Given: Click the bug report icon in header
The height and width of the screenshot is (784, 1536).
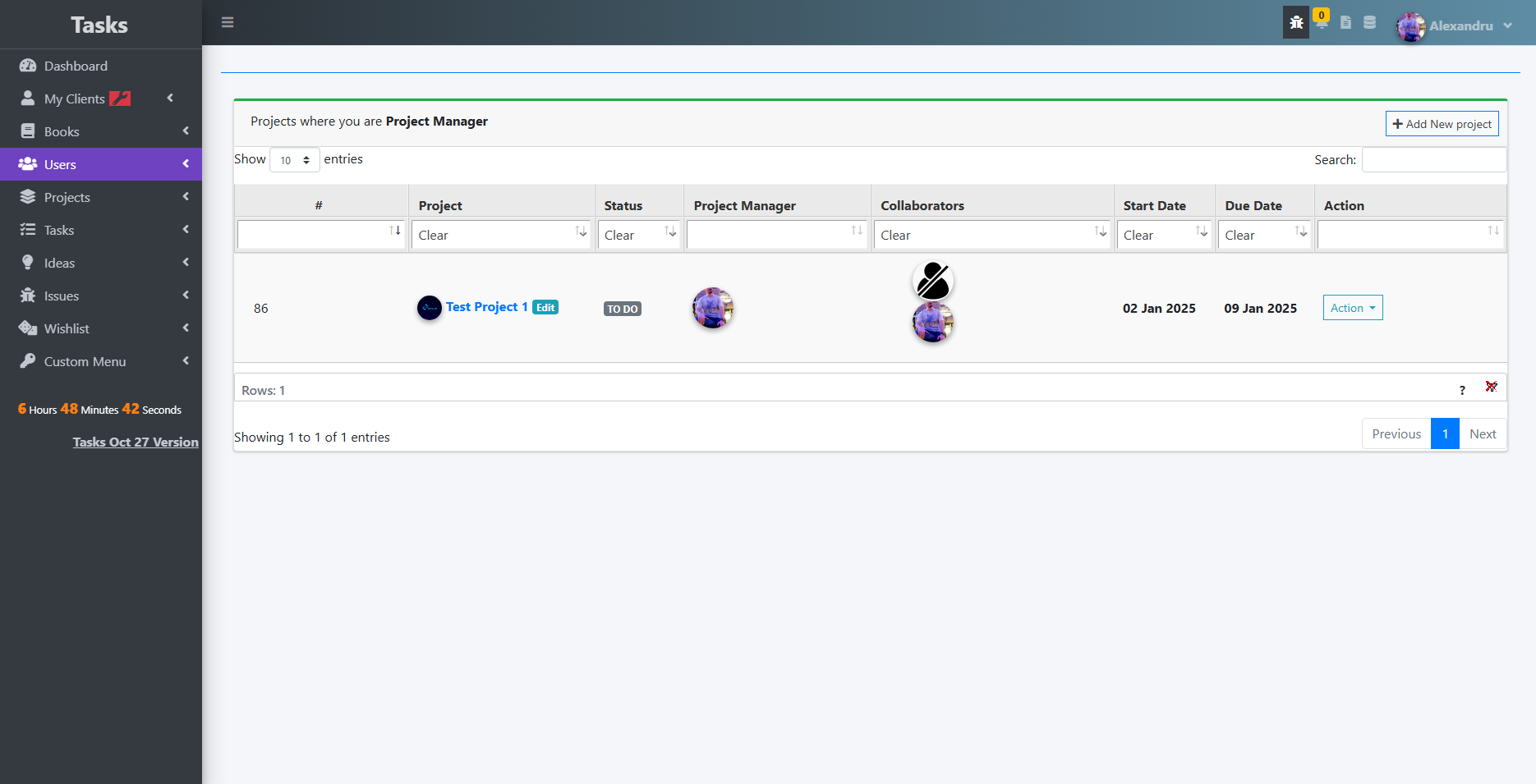Looking at the screenshot, I should (1296, 23).
